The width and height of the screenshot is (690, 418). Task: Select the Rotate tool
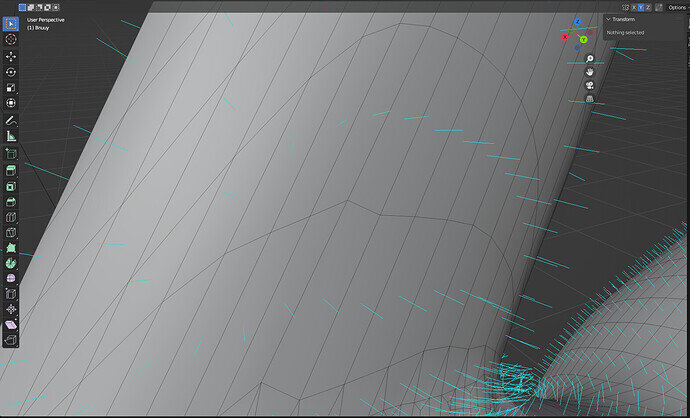click(x=11, y=72)
